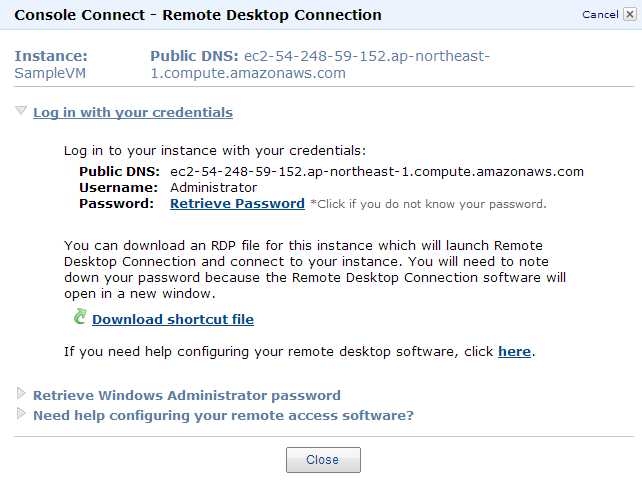Click the 'Log in with your credentials' heading
Screen dimensions: 642x488
pyautogui.click(x=133, y=112)
